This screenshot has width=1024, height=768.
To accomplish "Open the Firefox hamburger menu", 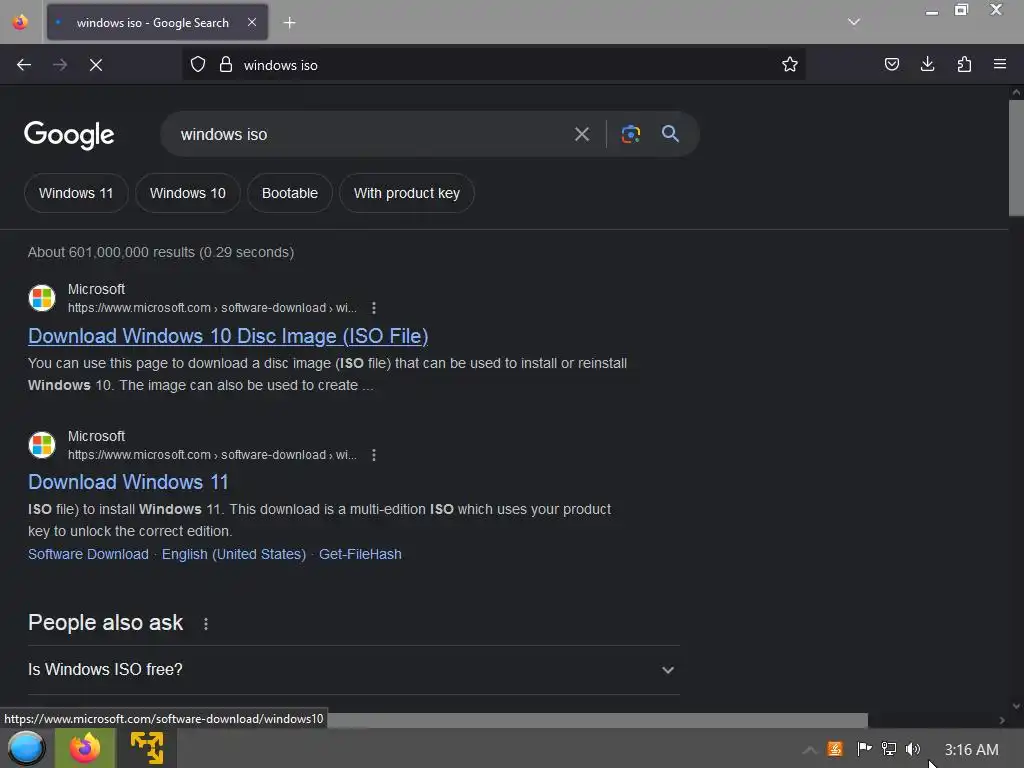I will [1000, 64].
